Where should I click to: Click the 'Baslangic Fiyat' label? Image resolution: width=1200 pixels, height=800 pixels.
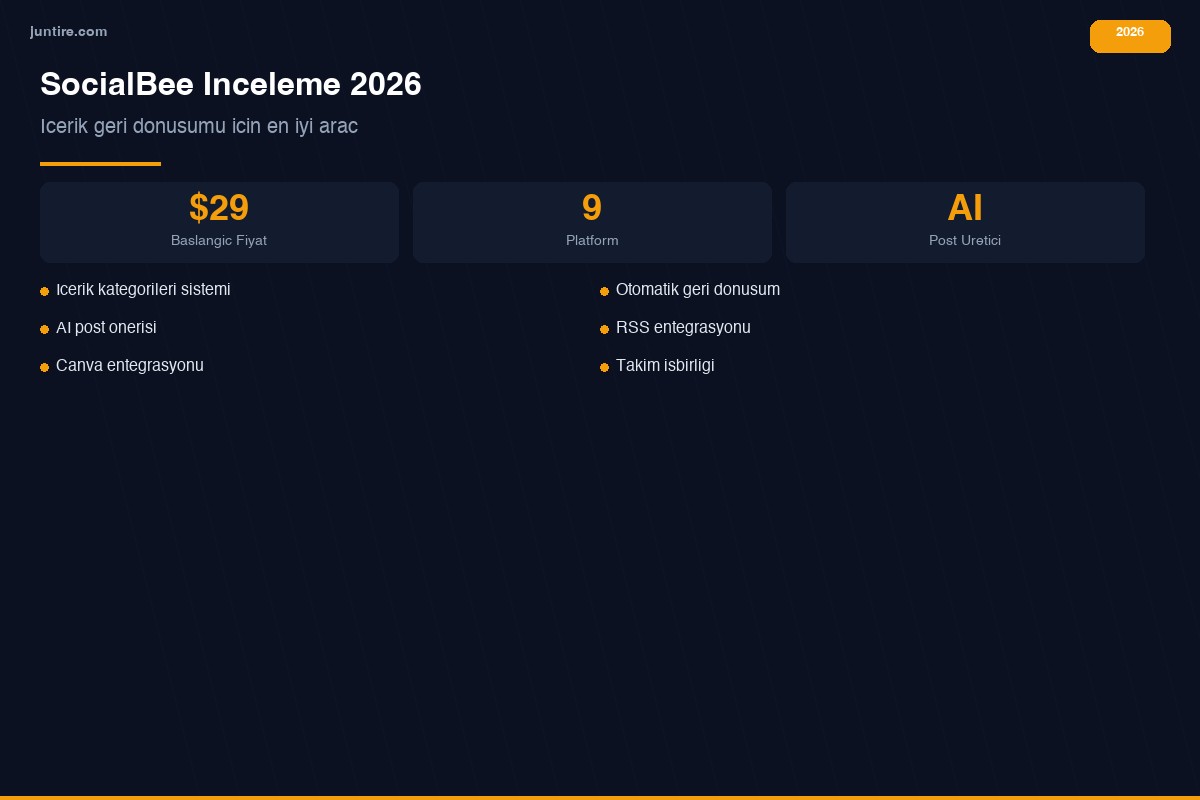point(219,241)
